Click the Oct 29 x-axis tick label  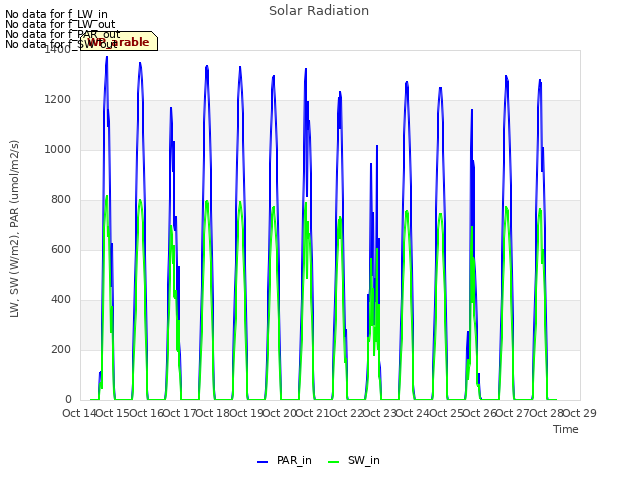coord(580,413)
